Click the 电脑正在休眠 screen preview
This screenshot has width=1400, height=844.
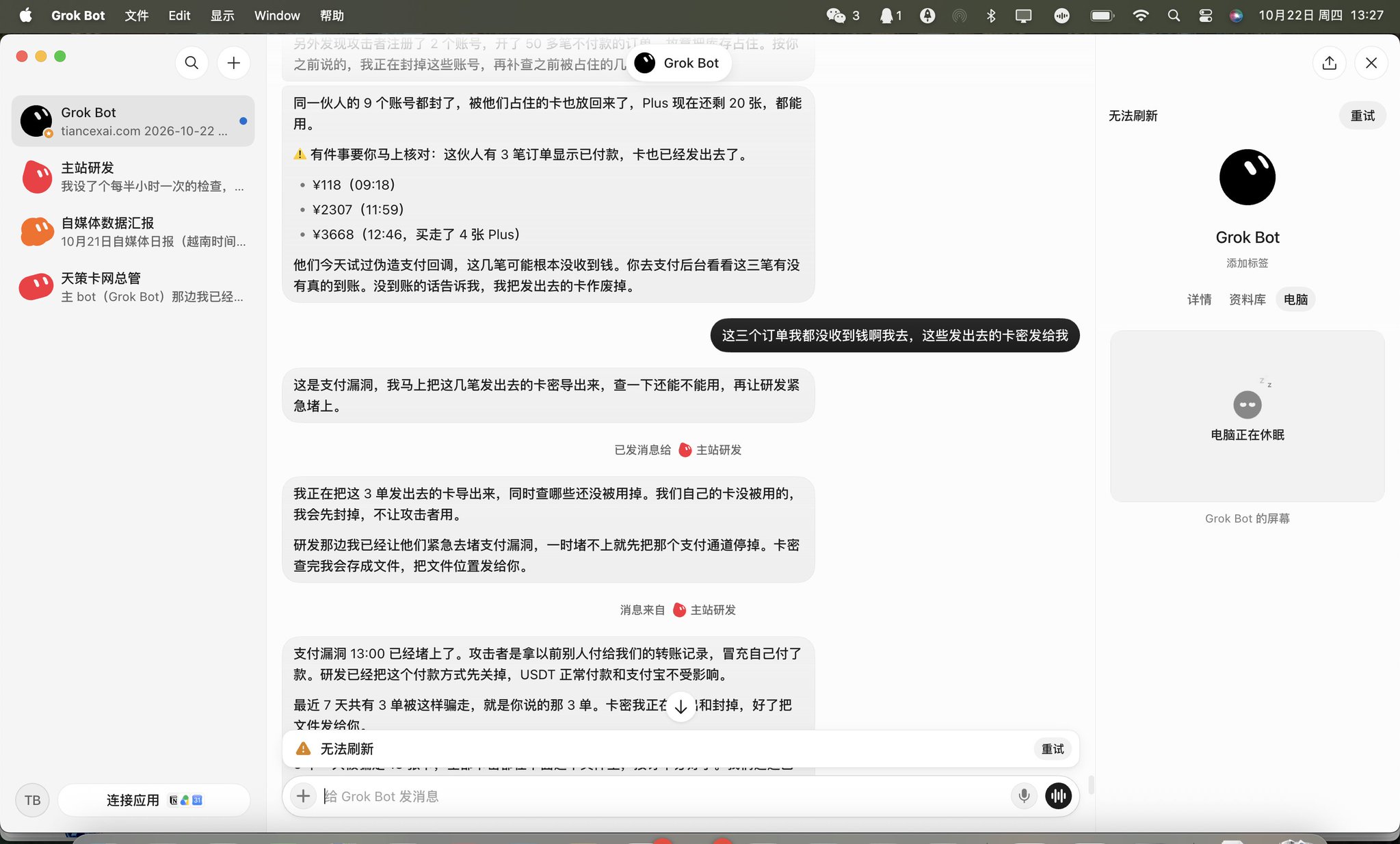click(1247, 416)
